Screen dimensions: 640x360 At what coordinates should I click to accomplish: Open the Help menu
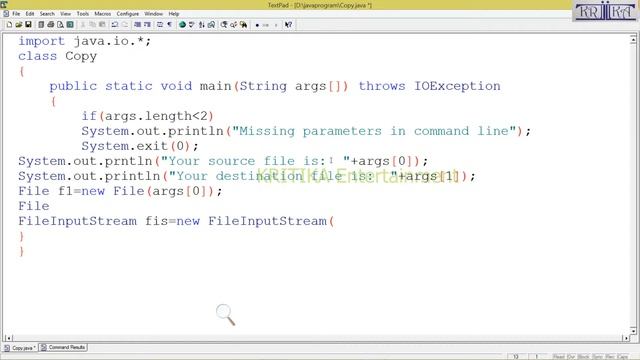174,14
